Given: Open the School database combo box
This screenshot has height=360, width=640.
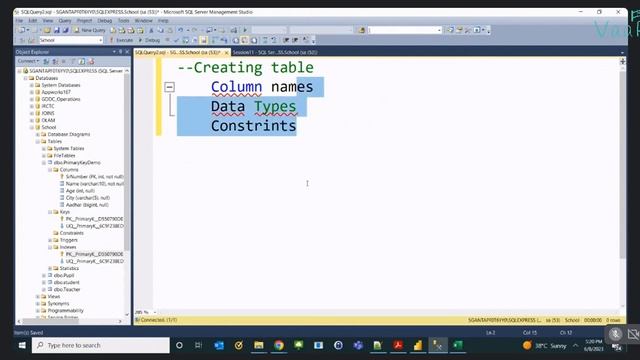Looking at the screenshot, I should click(x=71, y=40).
